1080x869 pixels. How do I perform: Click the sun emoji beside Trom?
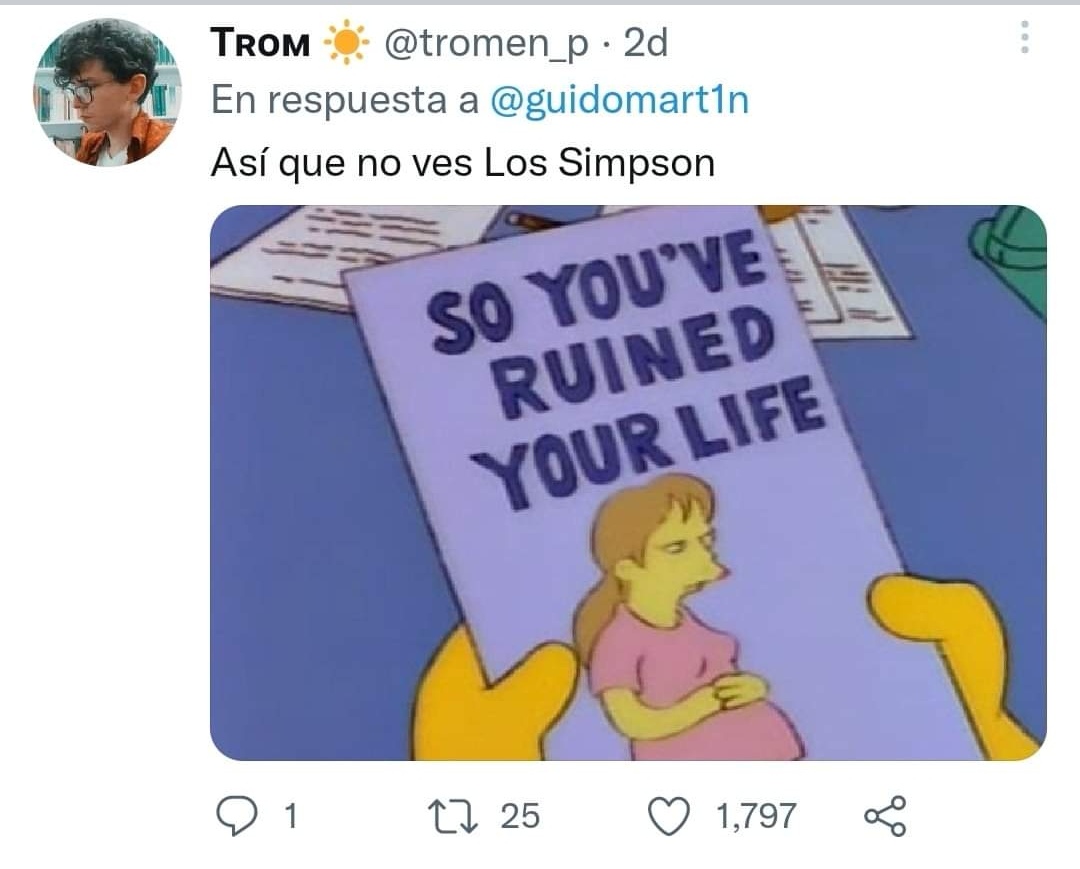click(346, 43)
